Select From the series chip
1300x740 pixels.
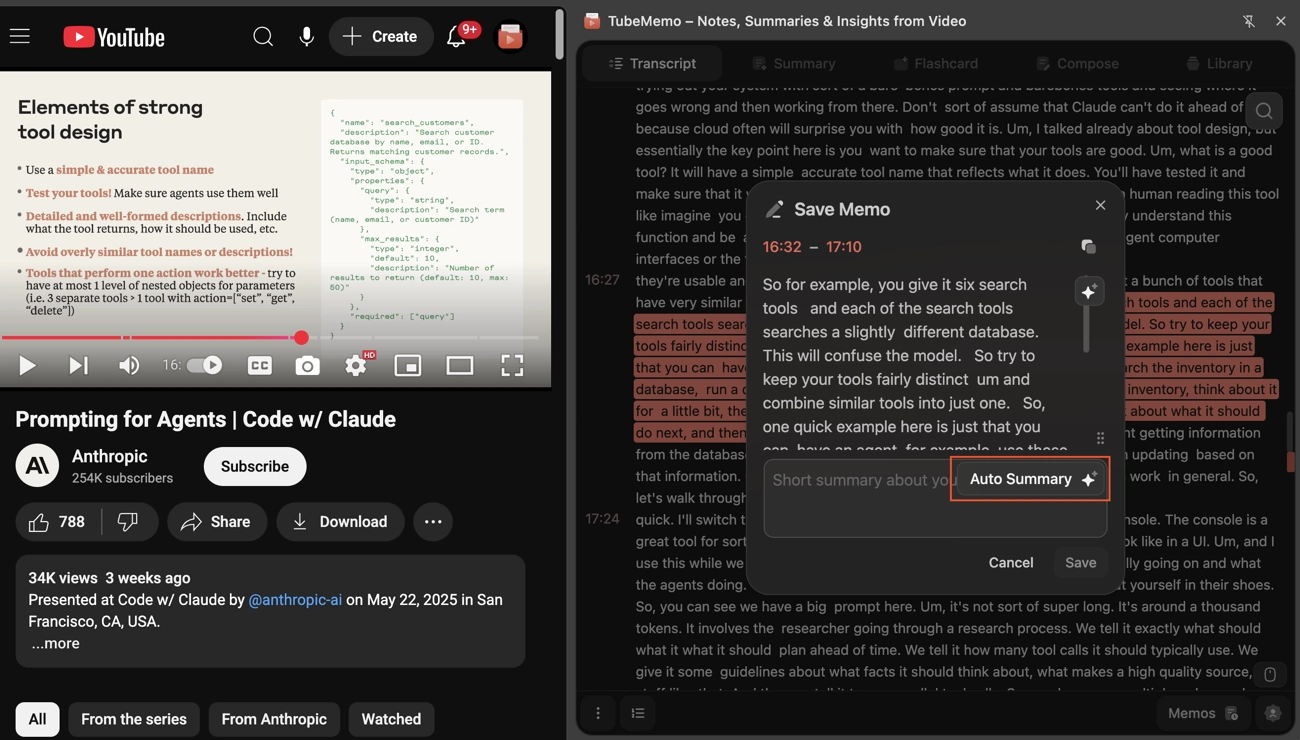[134, 719]
